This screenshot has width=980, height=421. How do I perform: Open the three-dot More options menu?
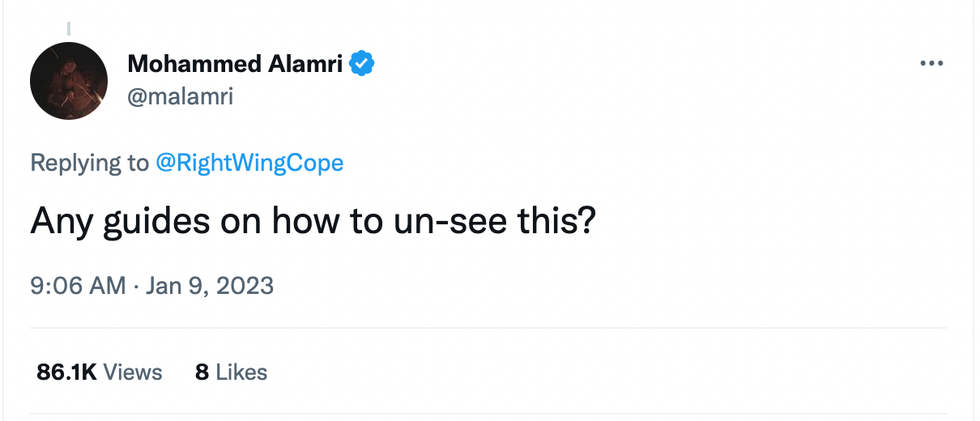931,64
